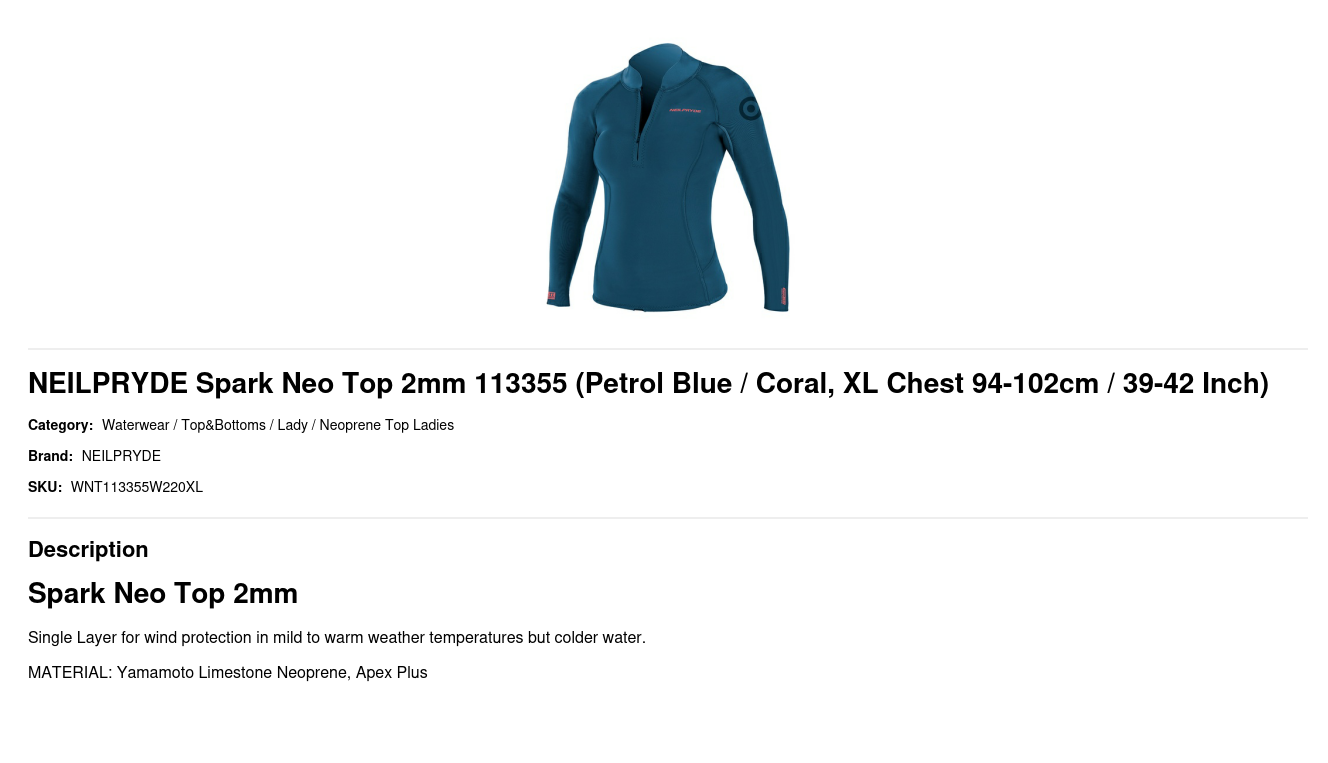Screen dimensions: 1328x763
Task: Click the Brand label
Action: (50, 456)
